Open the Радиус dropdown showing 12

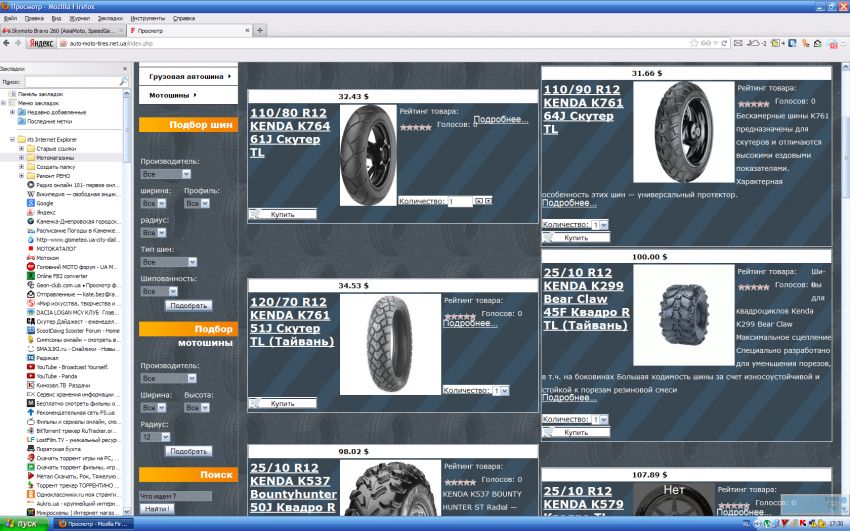[155, 437]
